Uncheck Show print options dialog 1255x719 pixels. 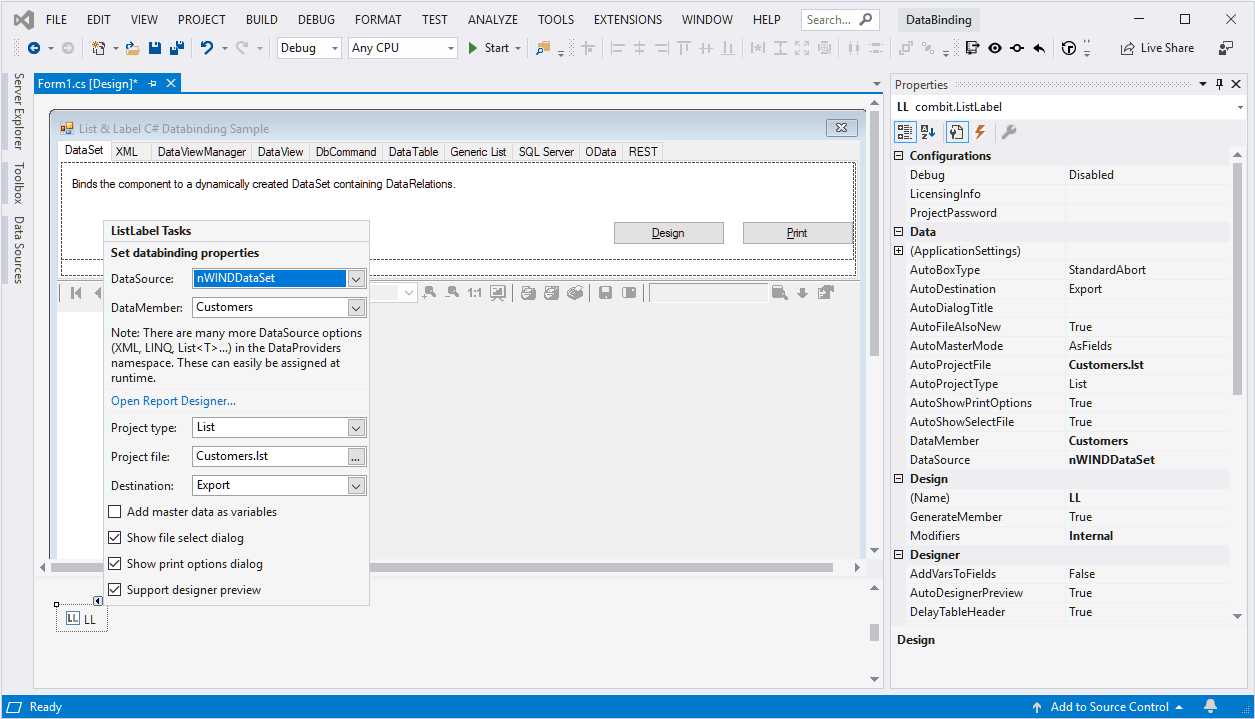[115, 564]
